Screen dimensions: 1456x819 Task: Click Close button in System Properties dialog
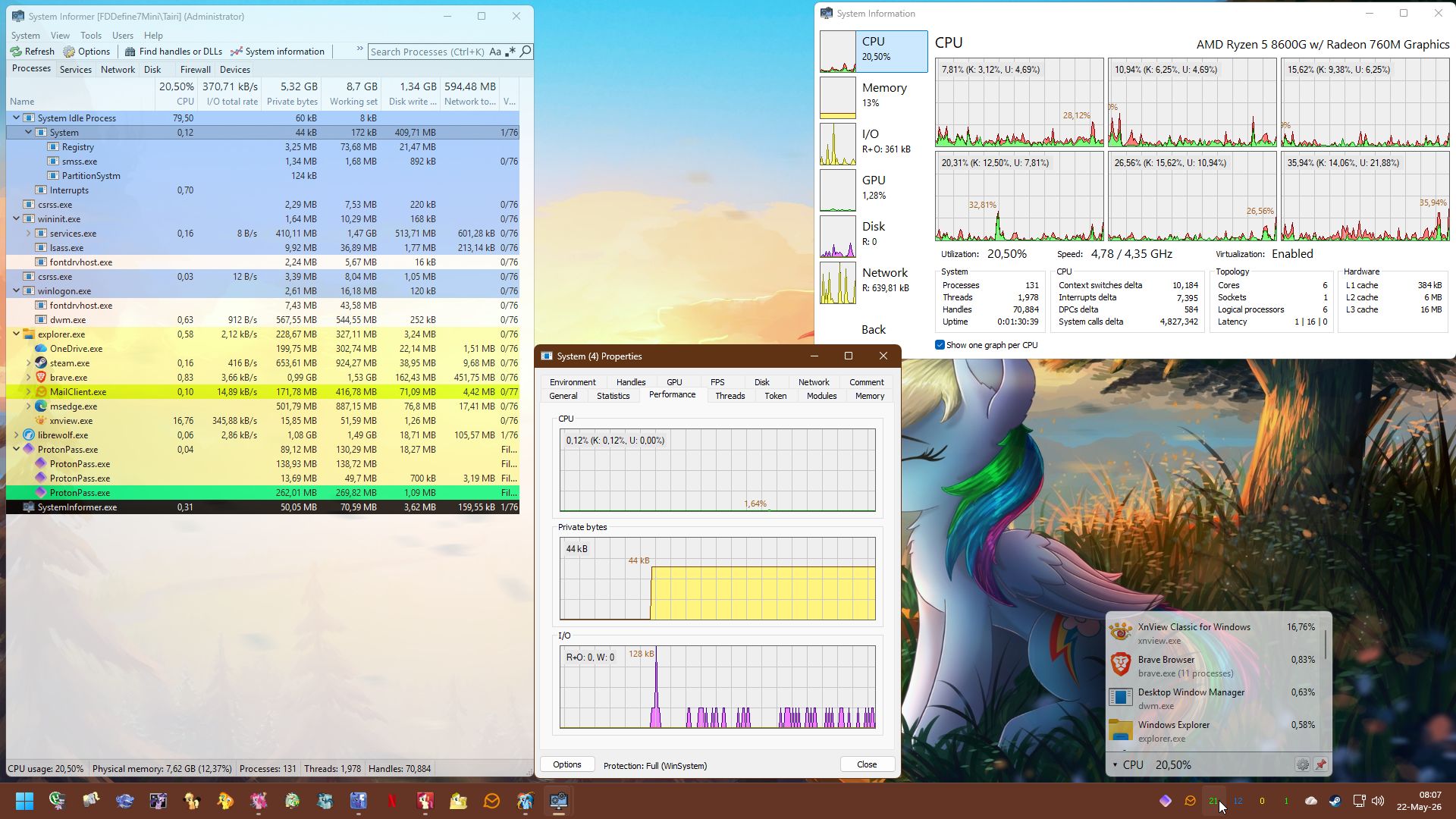tap(867, 764)
